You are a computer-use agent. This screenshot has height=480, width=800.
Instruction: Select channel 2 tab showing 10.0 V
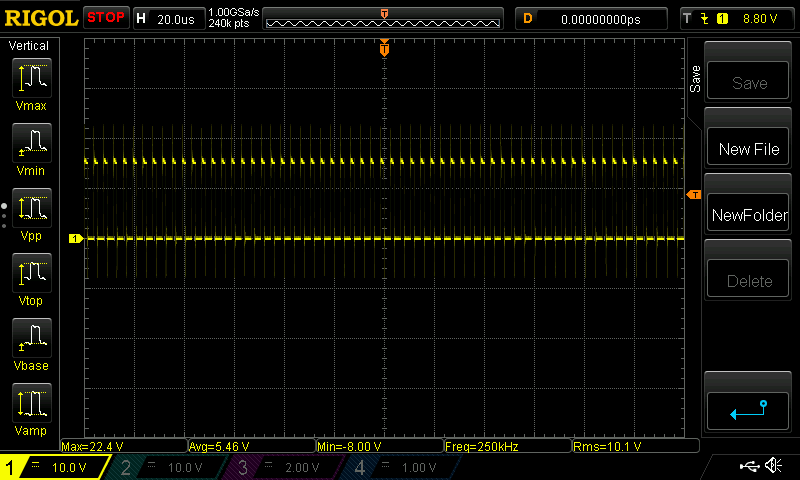tap(164, 467)
